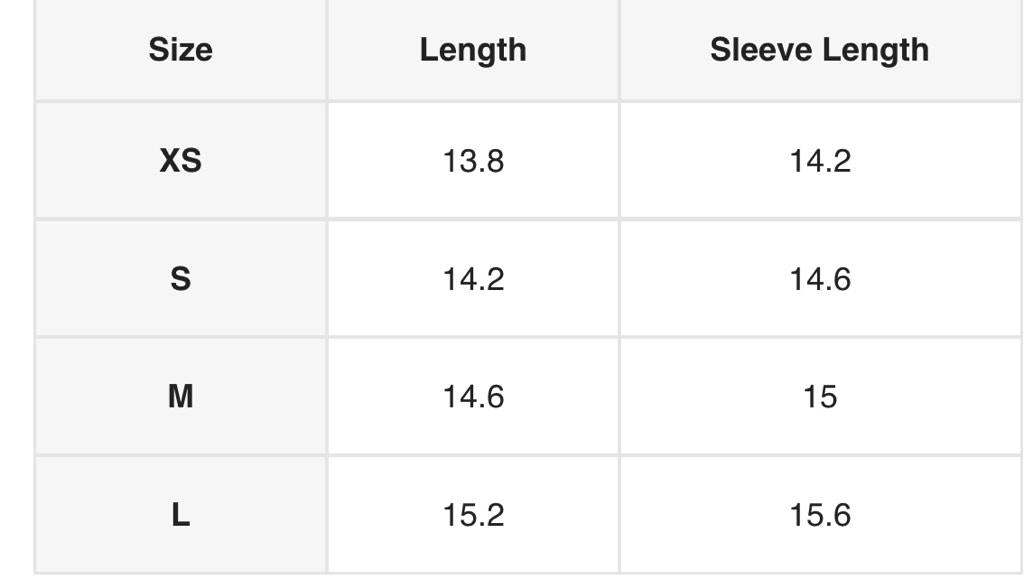Click the 13.8 length value
The image size is (1024, 580).
click(x=473, y=160)
